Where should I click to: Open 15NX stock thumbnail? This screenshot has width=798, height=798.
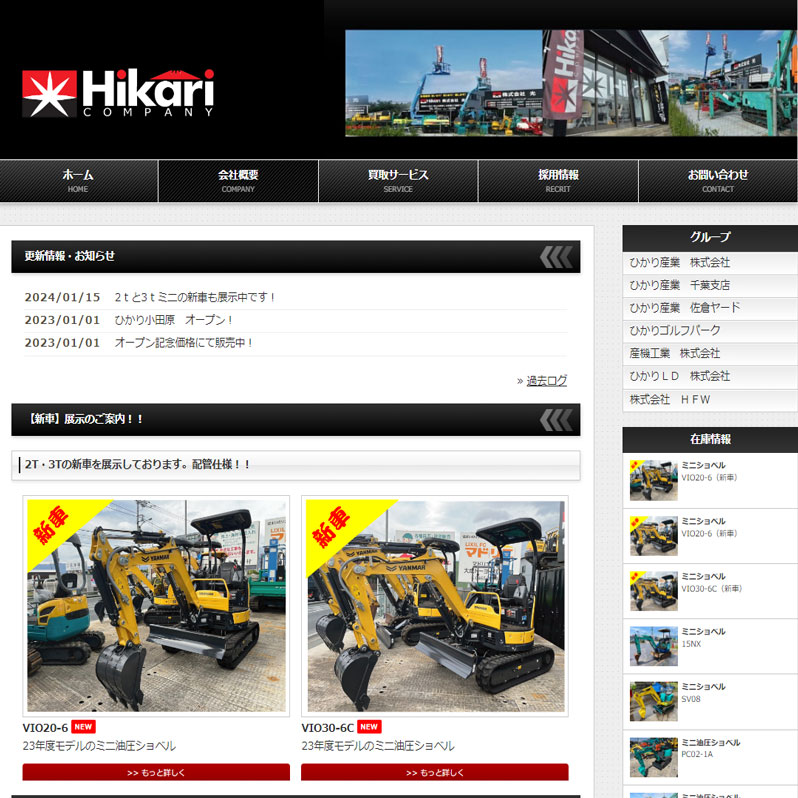[x=654, y=646]
